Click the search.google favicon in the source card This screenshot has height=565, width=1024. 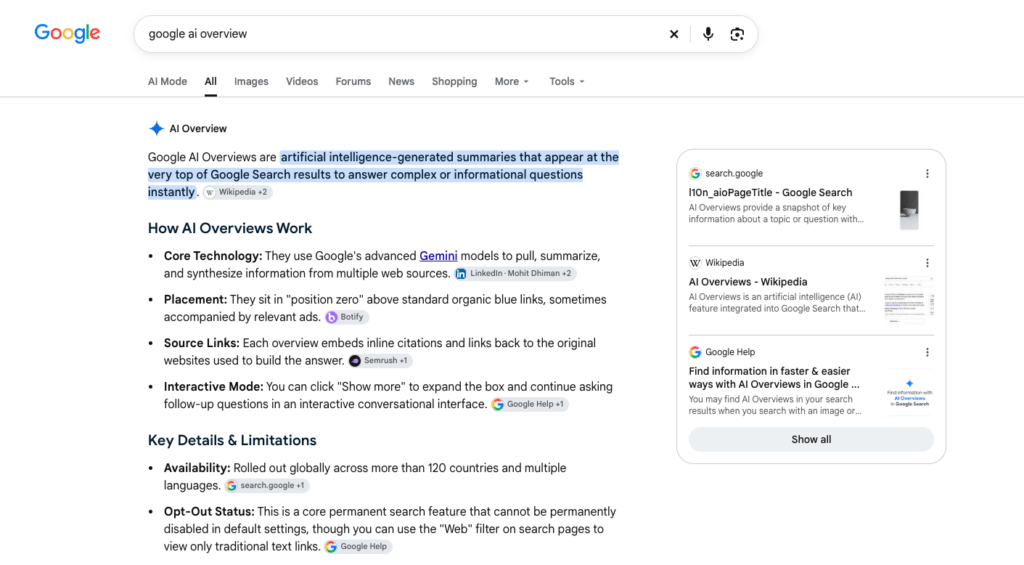pos(695,173)
